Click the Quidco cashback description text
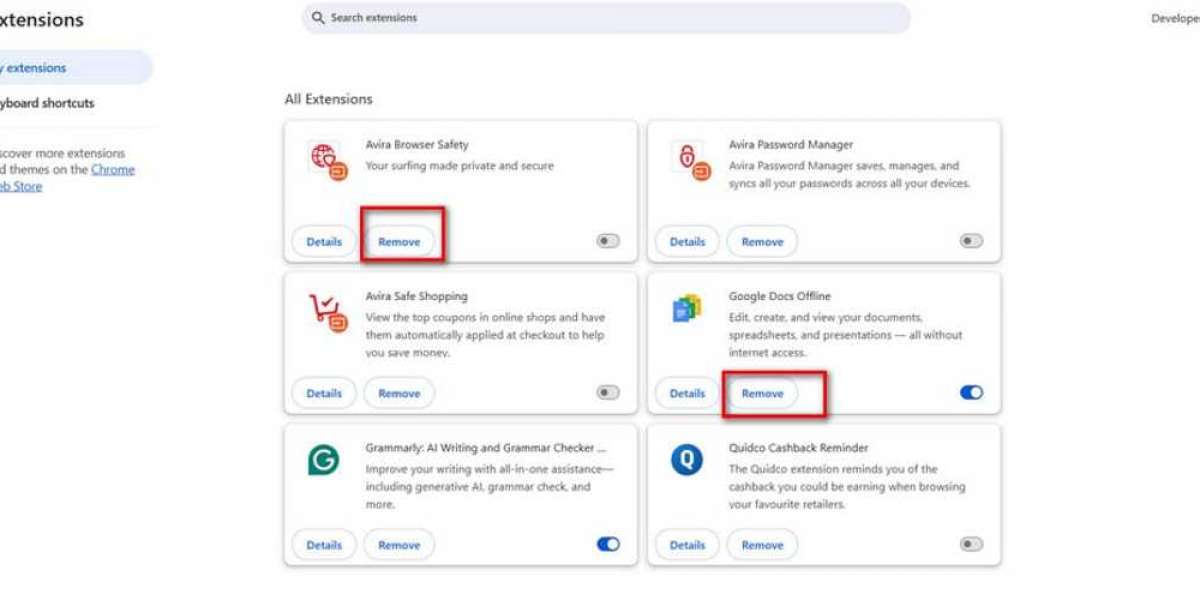The image size is (1200, 600). (x=848, y=487)
